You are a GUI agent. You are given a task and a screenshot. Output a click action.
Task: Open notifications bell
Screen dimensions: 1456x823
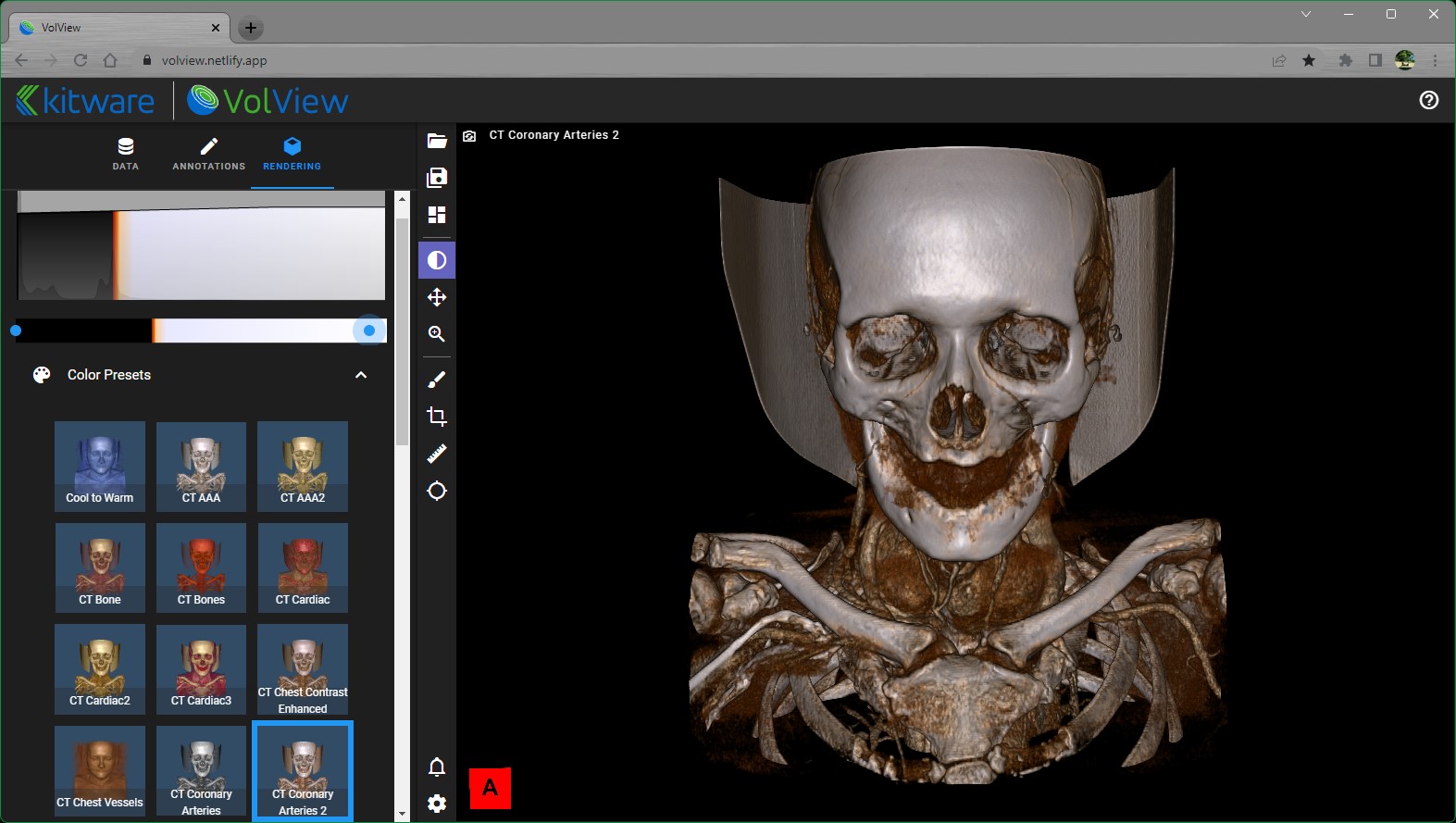437,767
